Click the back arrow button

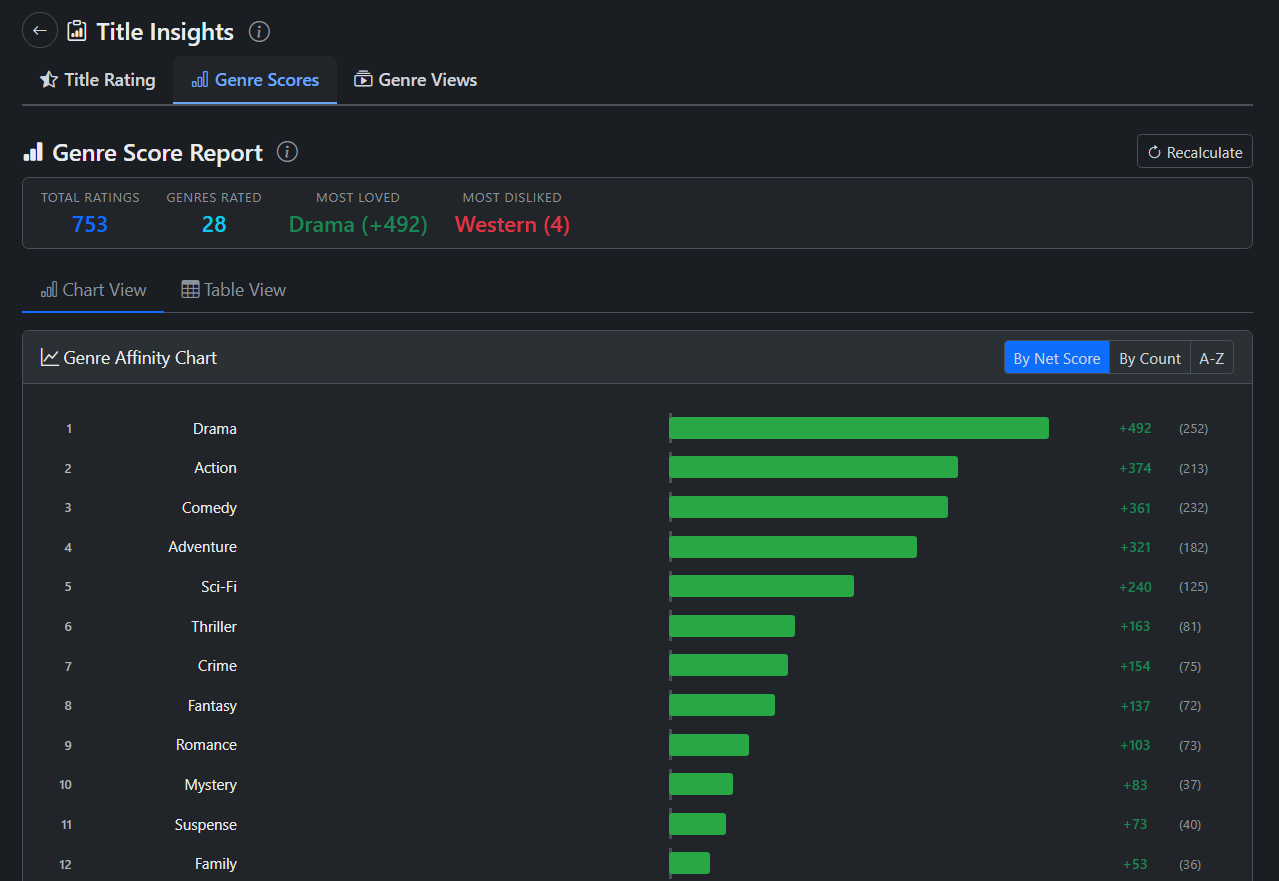click(40, 31)
